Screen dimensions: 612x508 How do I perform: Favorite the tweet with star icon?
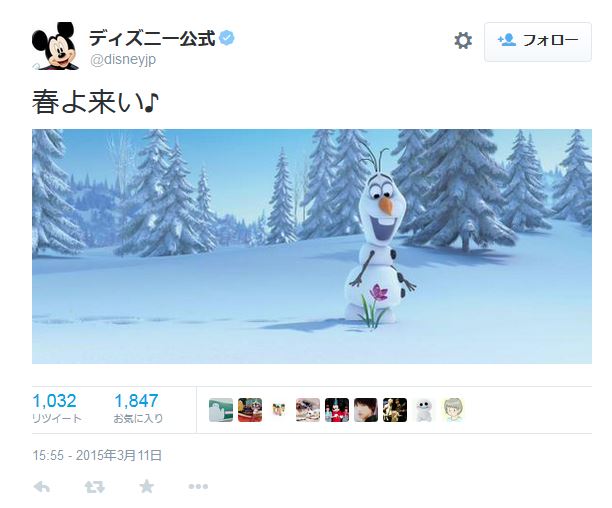(146, 487)
